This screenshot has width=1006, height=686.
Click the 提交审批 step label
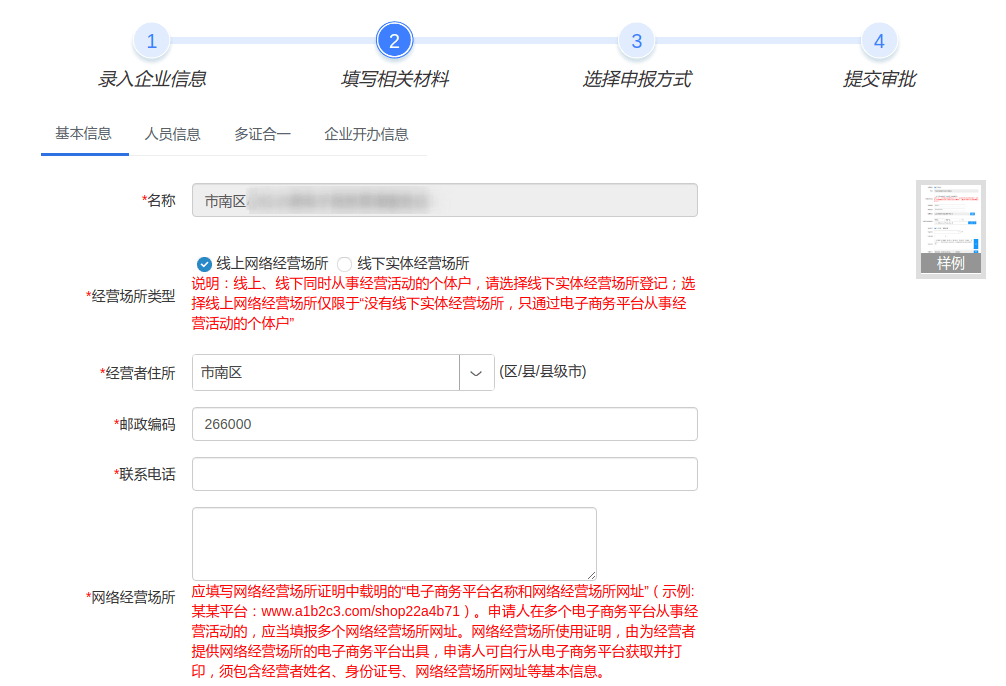[x=879, y=80]
